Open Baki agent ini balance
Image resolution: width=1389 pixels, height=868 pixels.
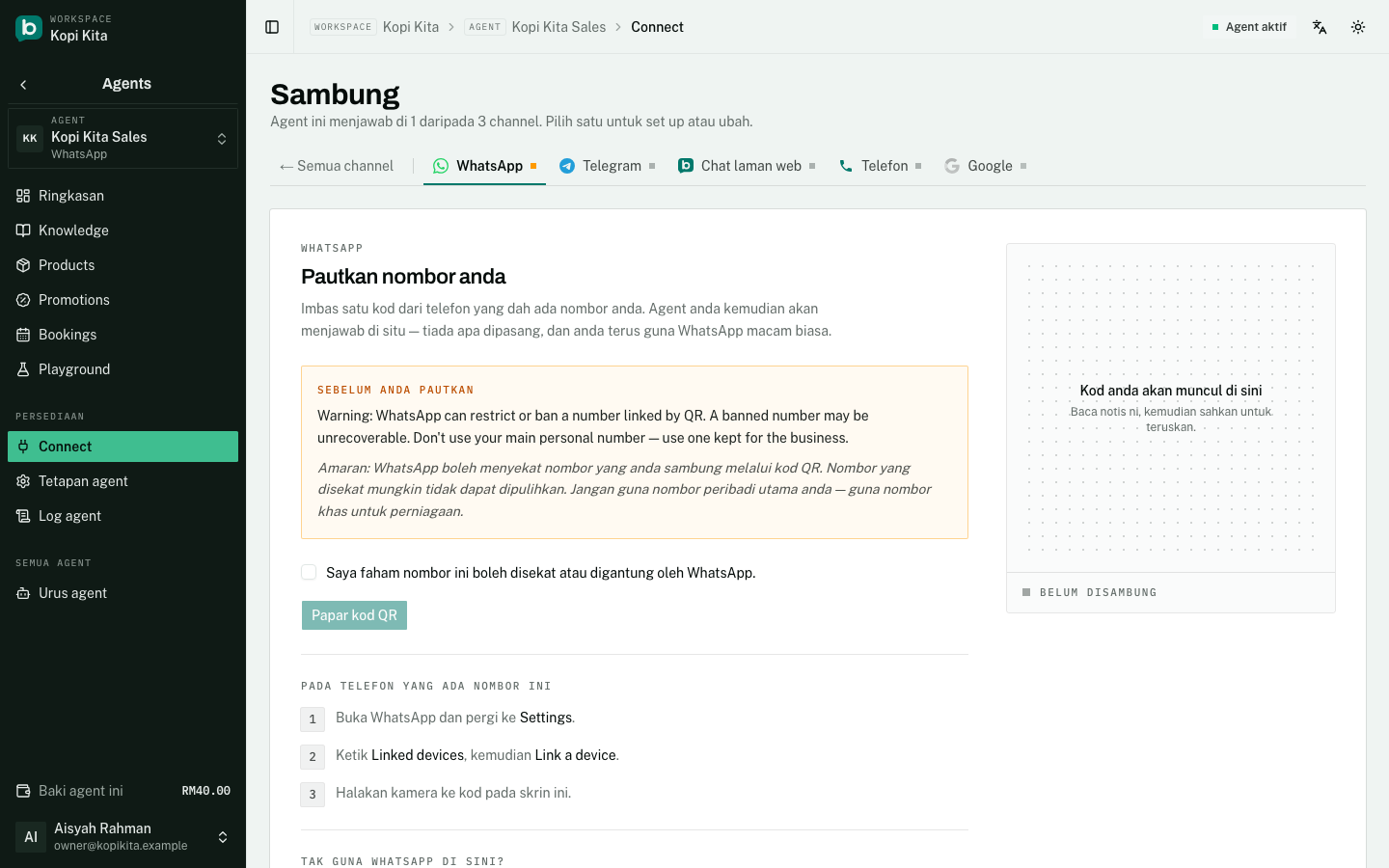tap(123, 791)
